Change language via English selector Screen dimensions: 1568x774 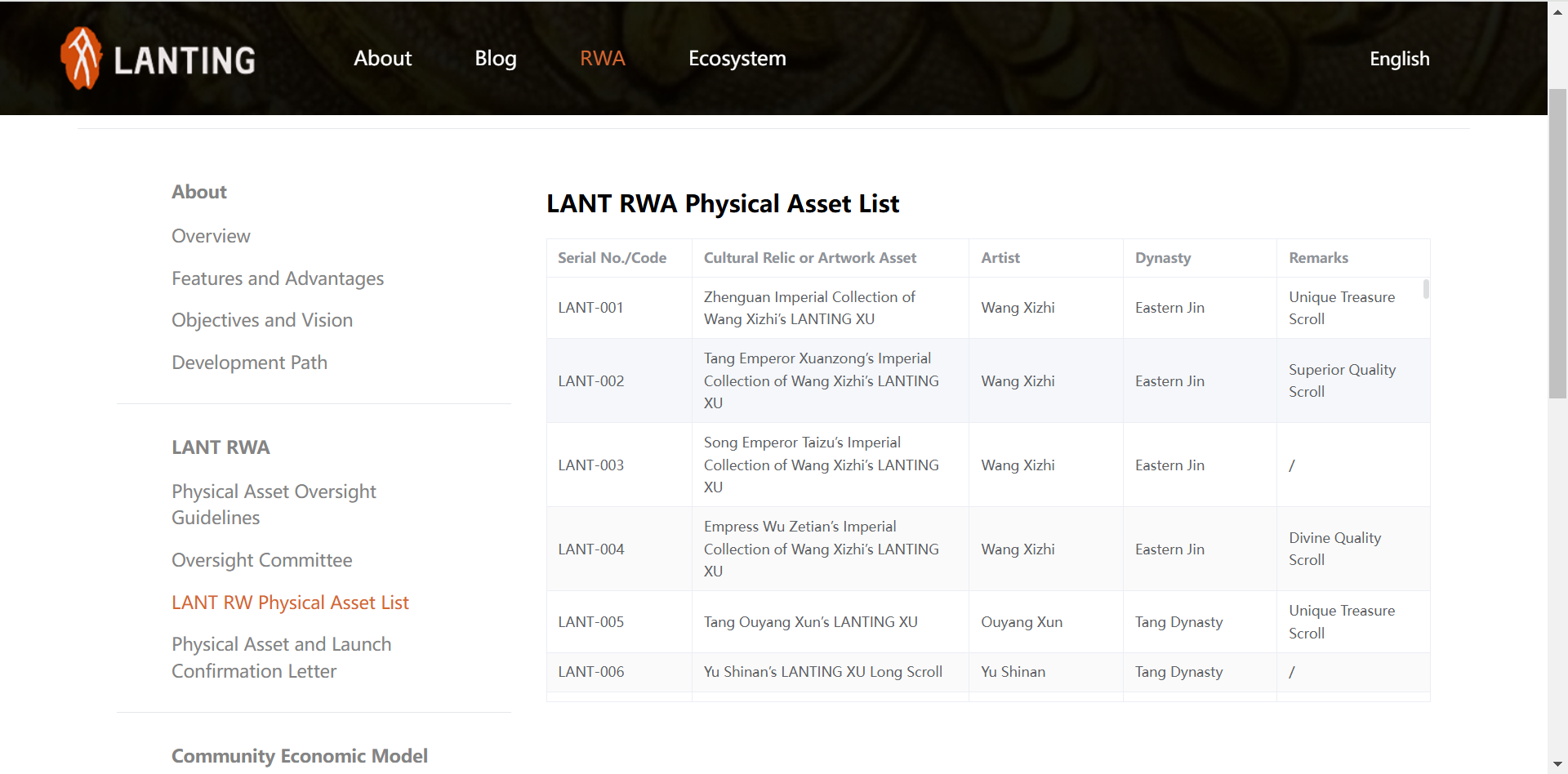[x=1399, y=59]
